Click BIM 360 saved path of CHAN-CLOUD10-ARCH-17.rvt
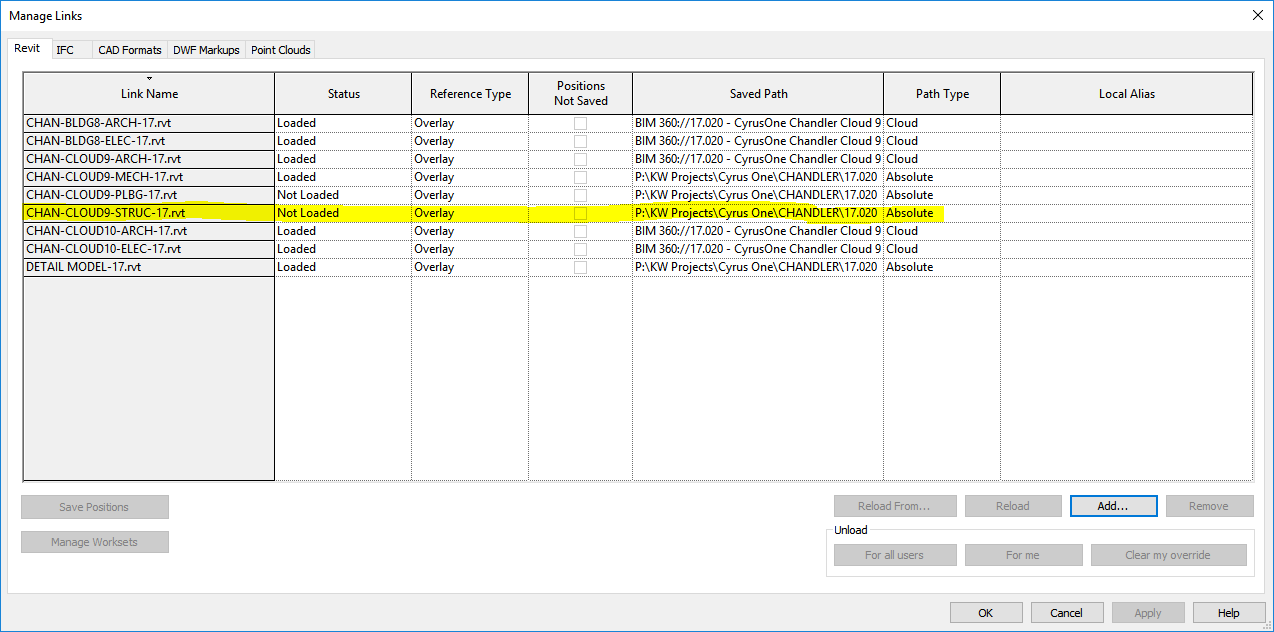The height and width of the screenshot is (632, 1274). 758,231
